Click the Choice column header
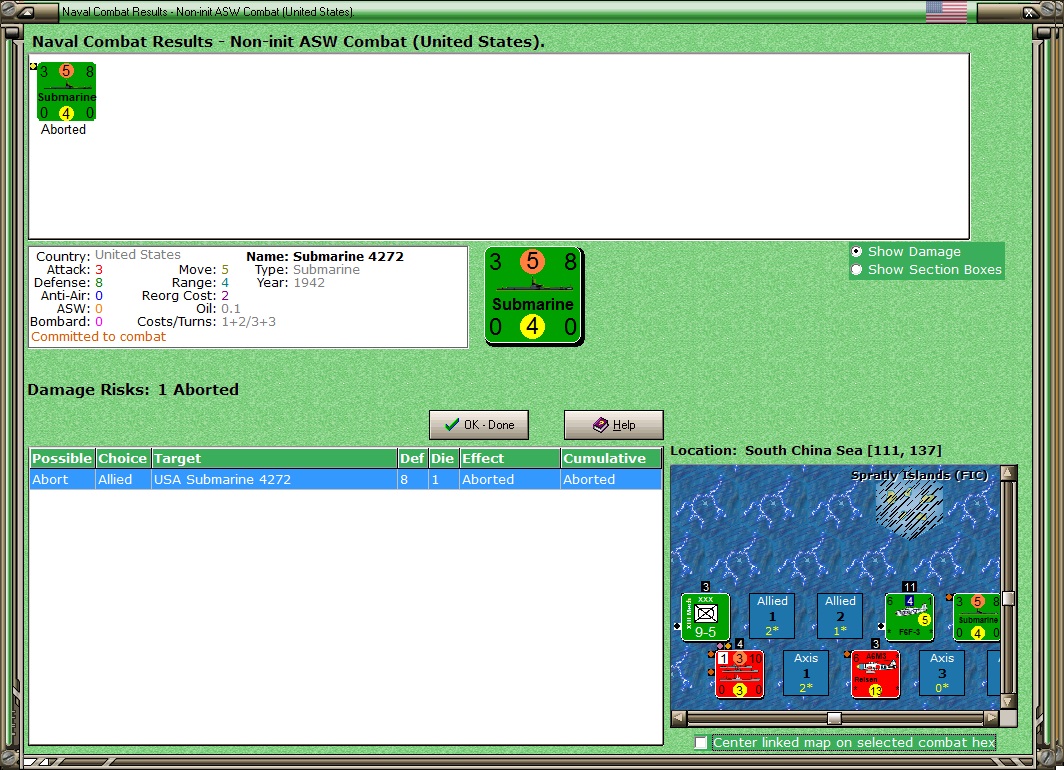The height and width of the screenshot is (770, 1064). 123,459
